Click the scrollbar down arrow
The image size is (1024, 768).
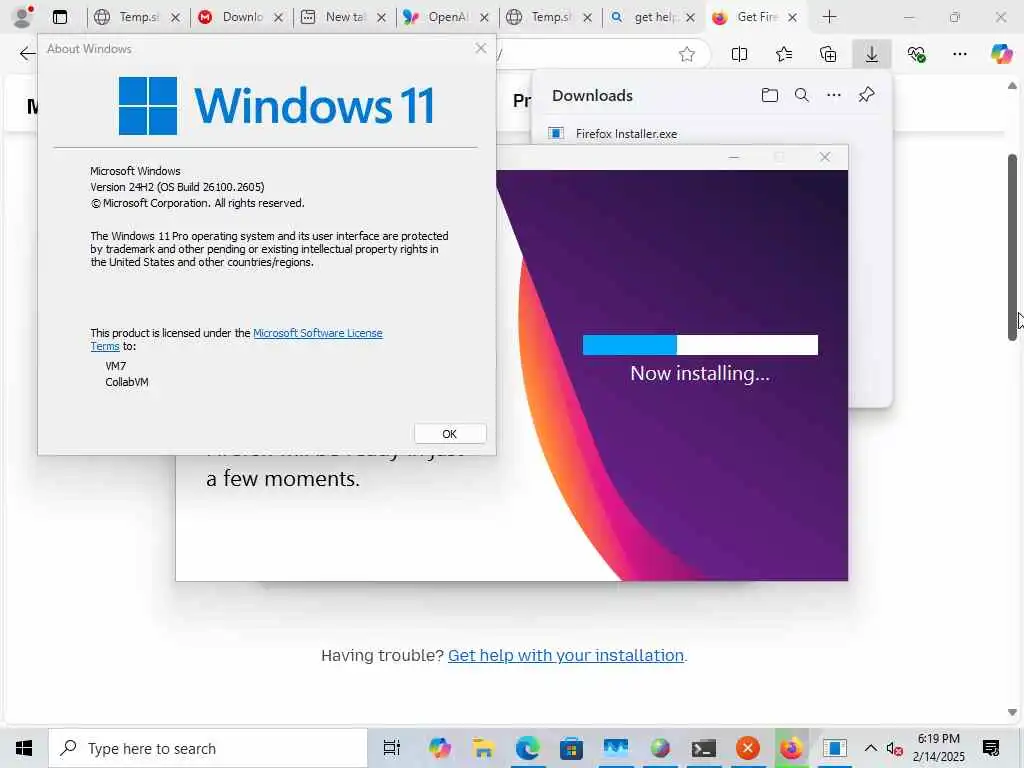pos(1012,712)
